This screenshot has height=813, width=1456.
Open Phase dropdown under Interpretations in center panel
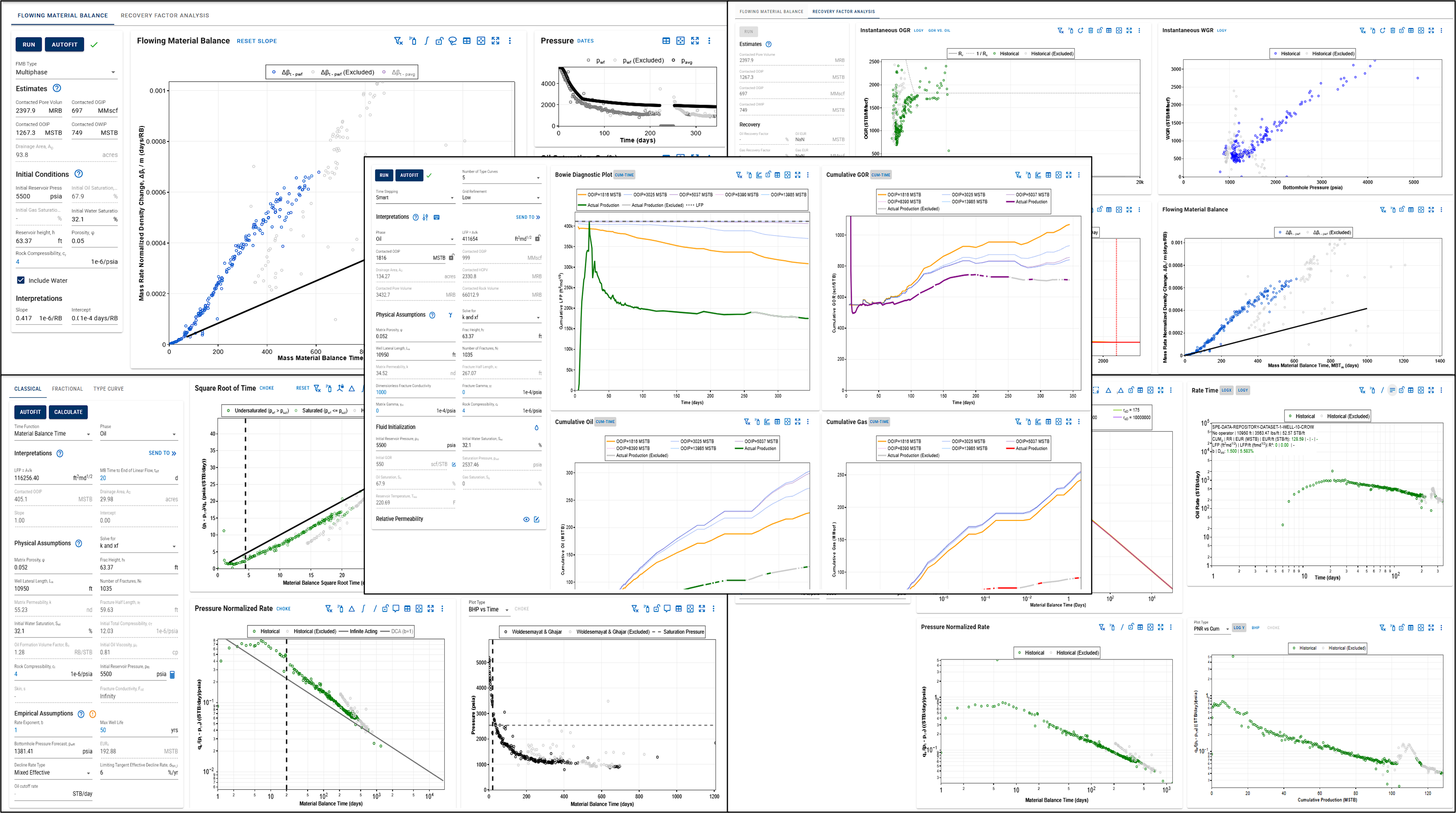(415, 239)
